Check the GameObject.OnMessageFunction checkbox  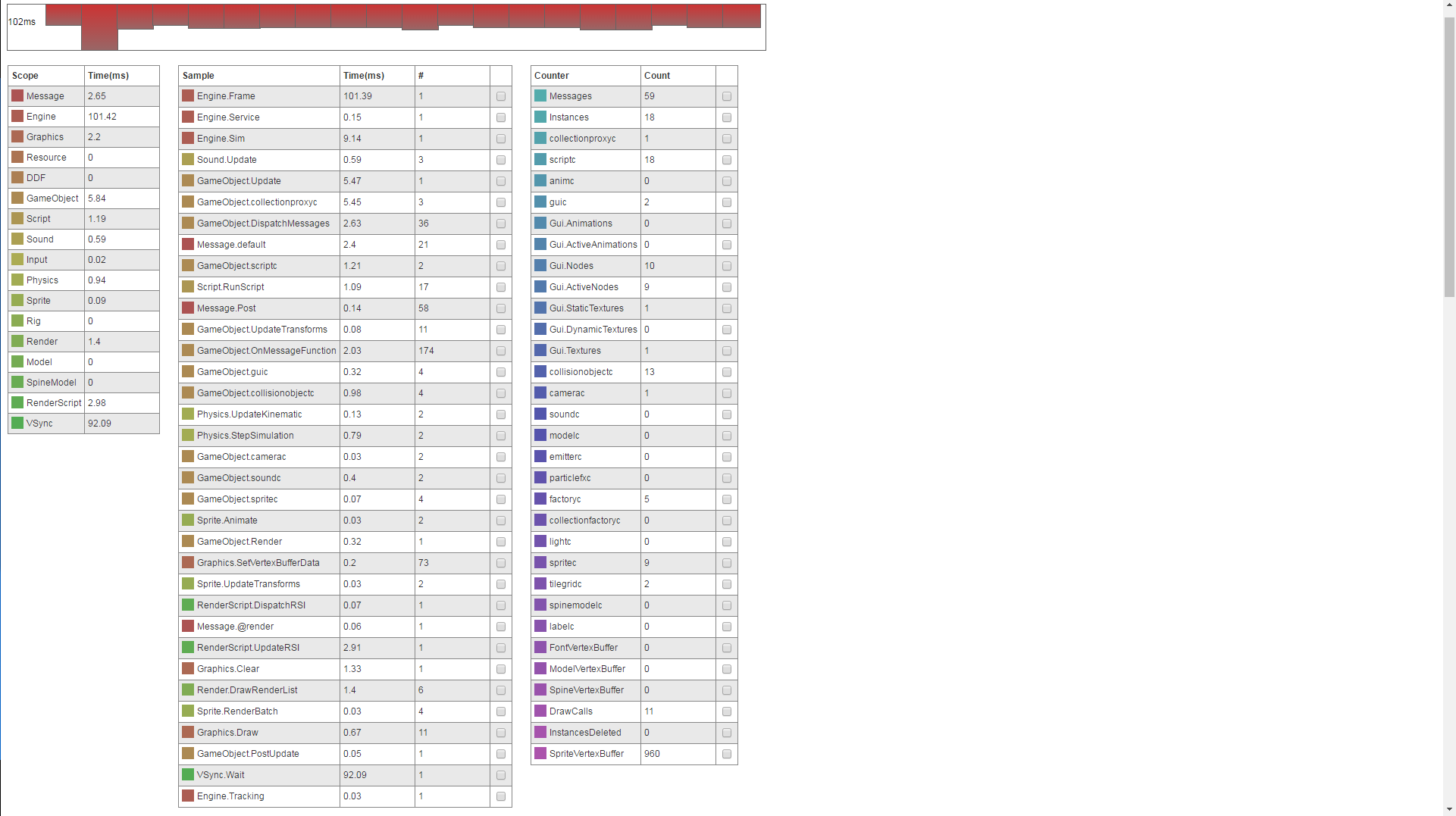coord(501,351)
